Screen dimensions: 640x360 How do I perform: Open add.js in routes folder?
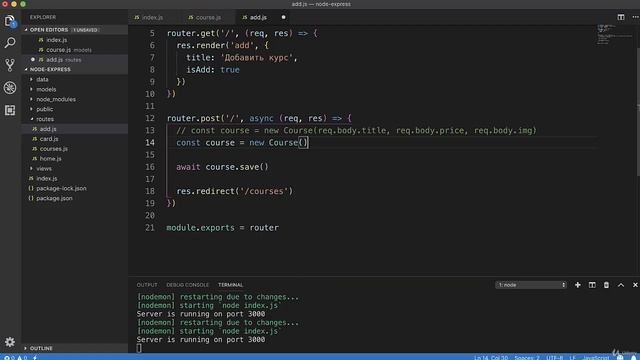click(48, 129)
